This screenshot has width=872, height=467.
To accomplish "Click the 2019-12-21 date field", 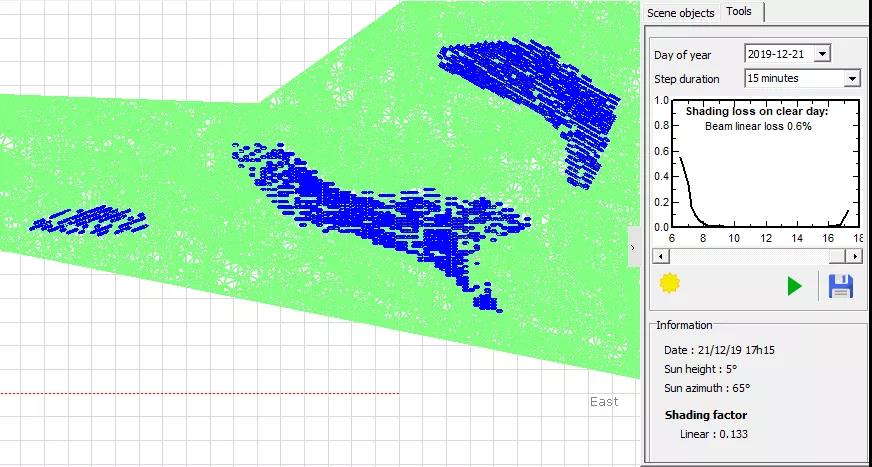I will coord(778,54).
